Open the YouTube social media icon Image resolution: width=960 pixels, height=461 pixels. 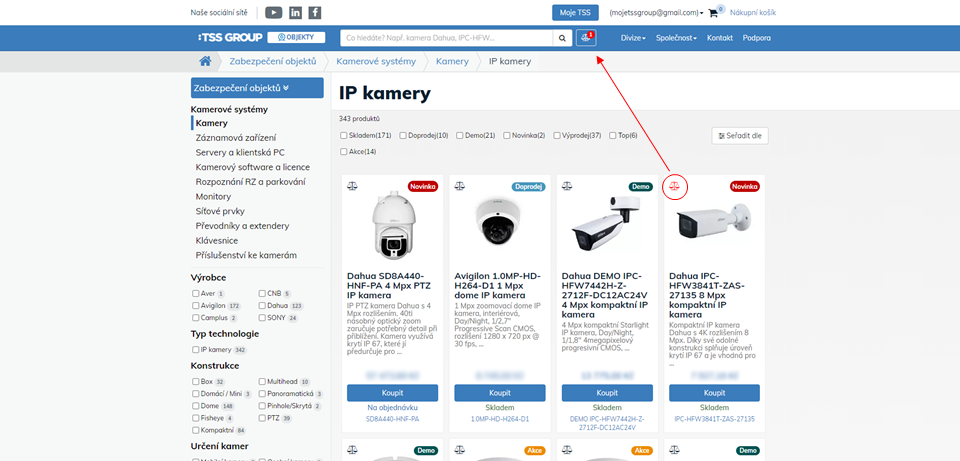pos(273,12)
